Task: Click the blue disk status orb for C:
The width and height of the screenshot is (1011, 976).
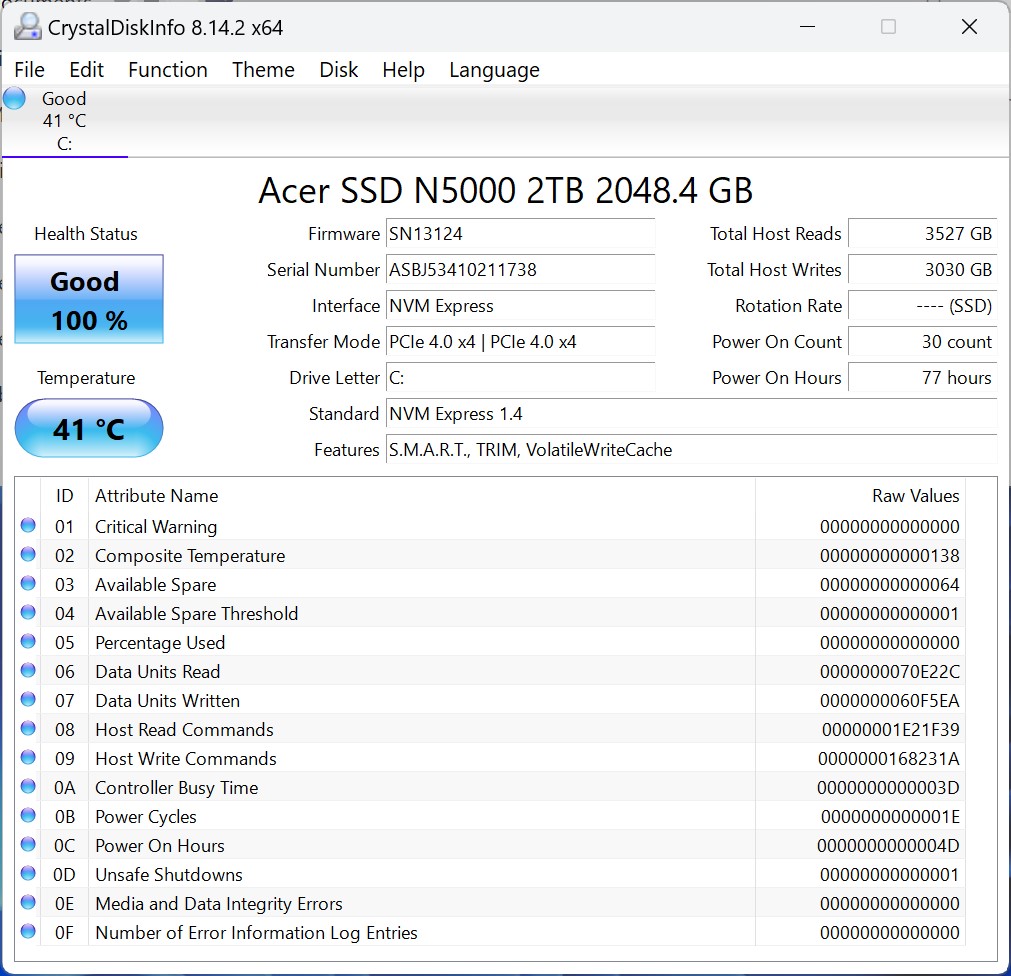Action: coord(14,99)
